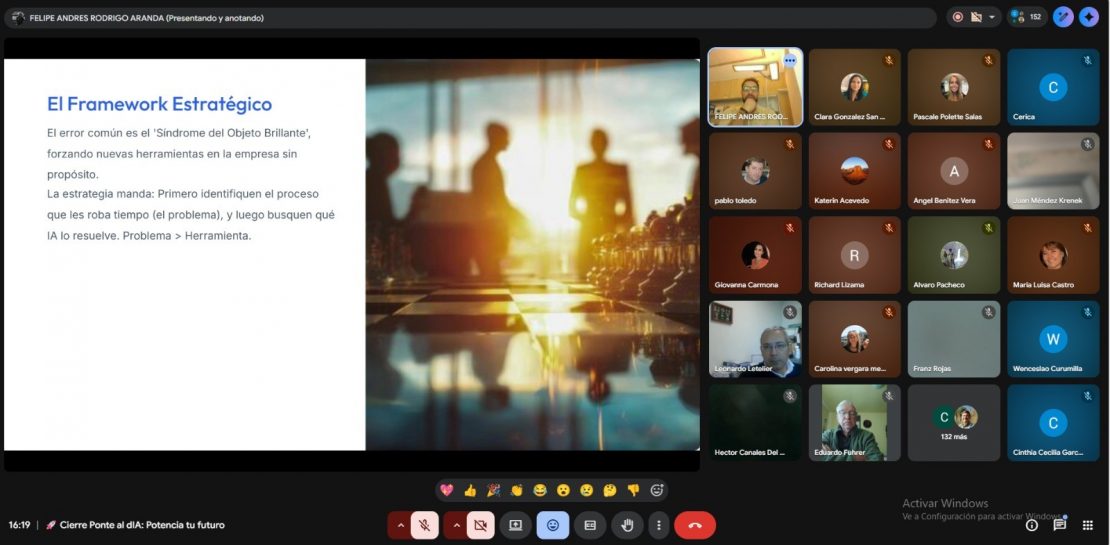
Task: Turn on the camera
Action: coord(481,525)
